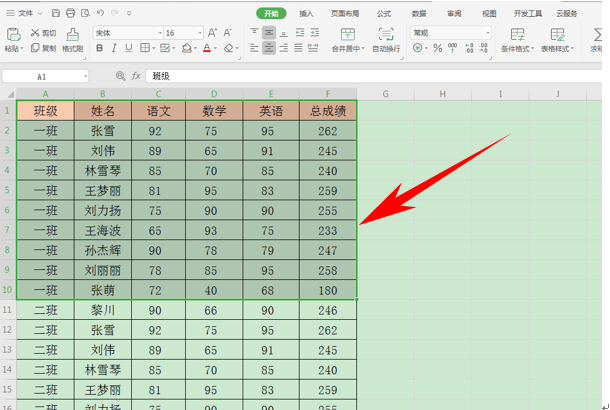610x410 pixels.
Task: Click the Merge and Center icon
Action: tap(347, 35)
